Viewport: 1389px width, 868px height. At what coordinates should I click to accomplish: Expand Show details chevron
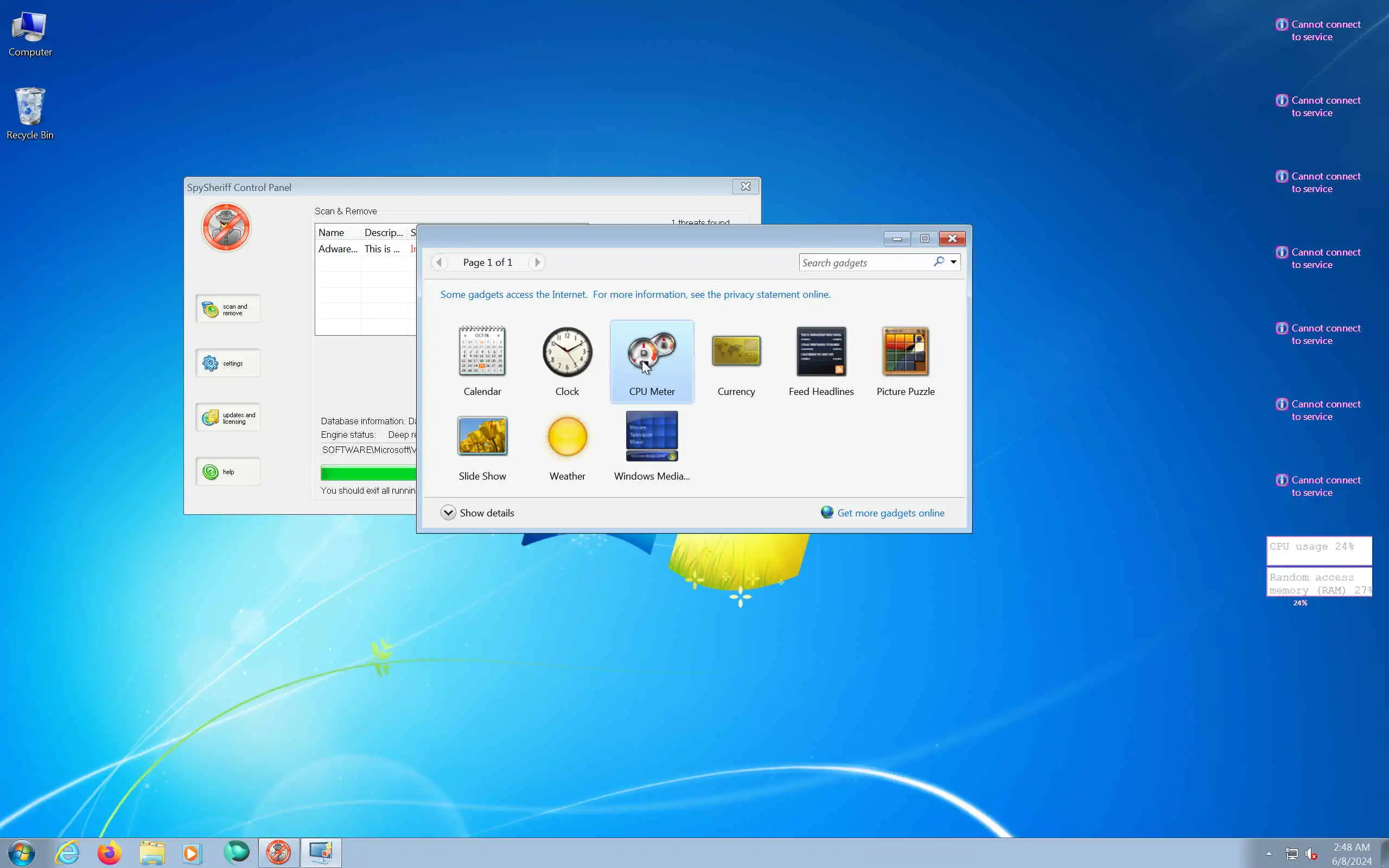tap(448, 513)
